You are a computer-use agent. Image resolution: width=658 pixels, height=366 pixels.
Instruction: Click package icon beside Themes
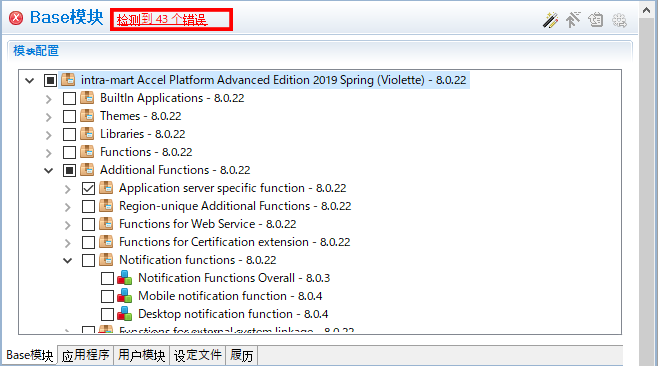pos(87,116)
